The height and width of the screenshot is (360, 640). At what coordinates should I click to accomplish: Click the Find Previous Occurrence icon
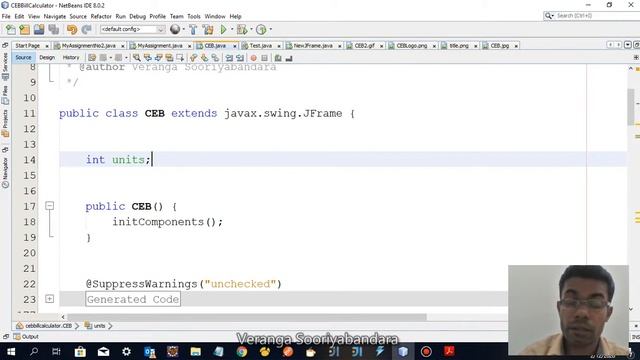[147, 58]
